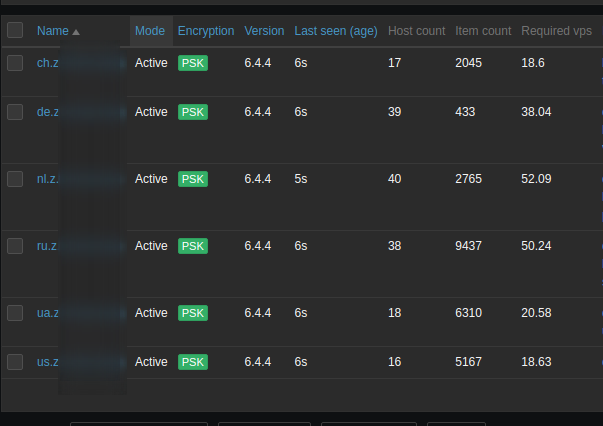Check the box for de.z proxy row
This screenshot has height=426, width=603.
pos(15,112)
